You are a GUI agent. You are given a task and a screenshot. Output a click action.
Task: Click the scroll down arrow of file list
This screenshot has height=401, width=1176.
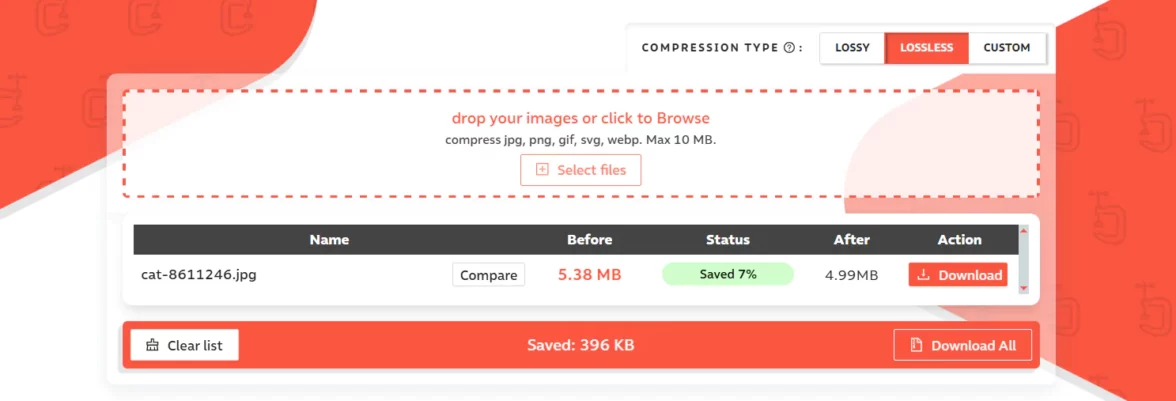pos(1023,288)
